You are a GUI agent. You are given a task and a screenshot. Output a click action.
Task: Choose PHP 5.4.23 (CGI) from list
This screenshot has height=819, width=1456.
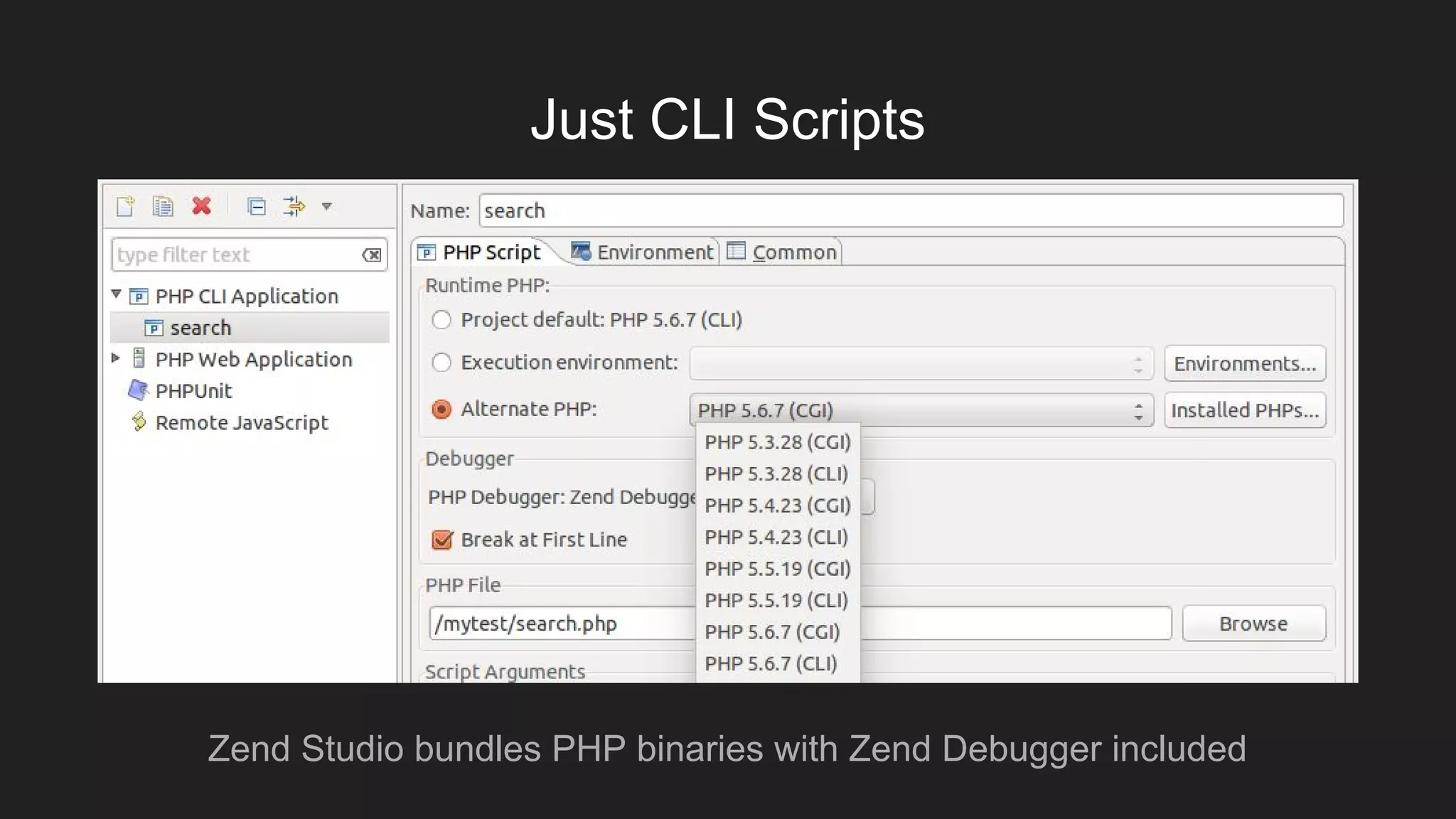click(x=778, y=505)
